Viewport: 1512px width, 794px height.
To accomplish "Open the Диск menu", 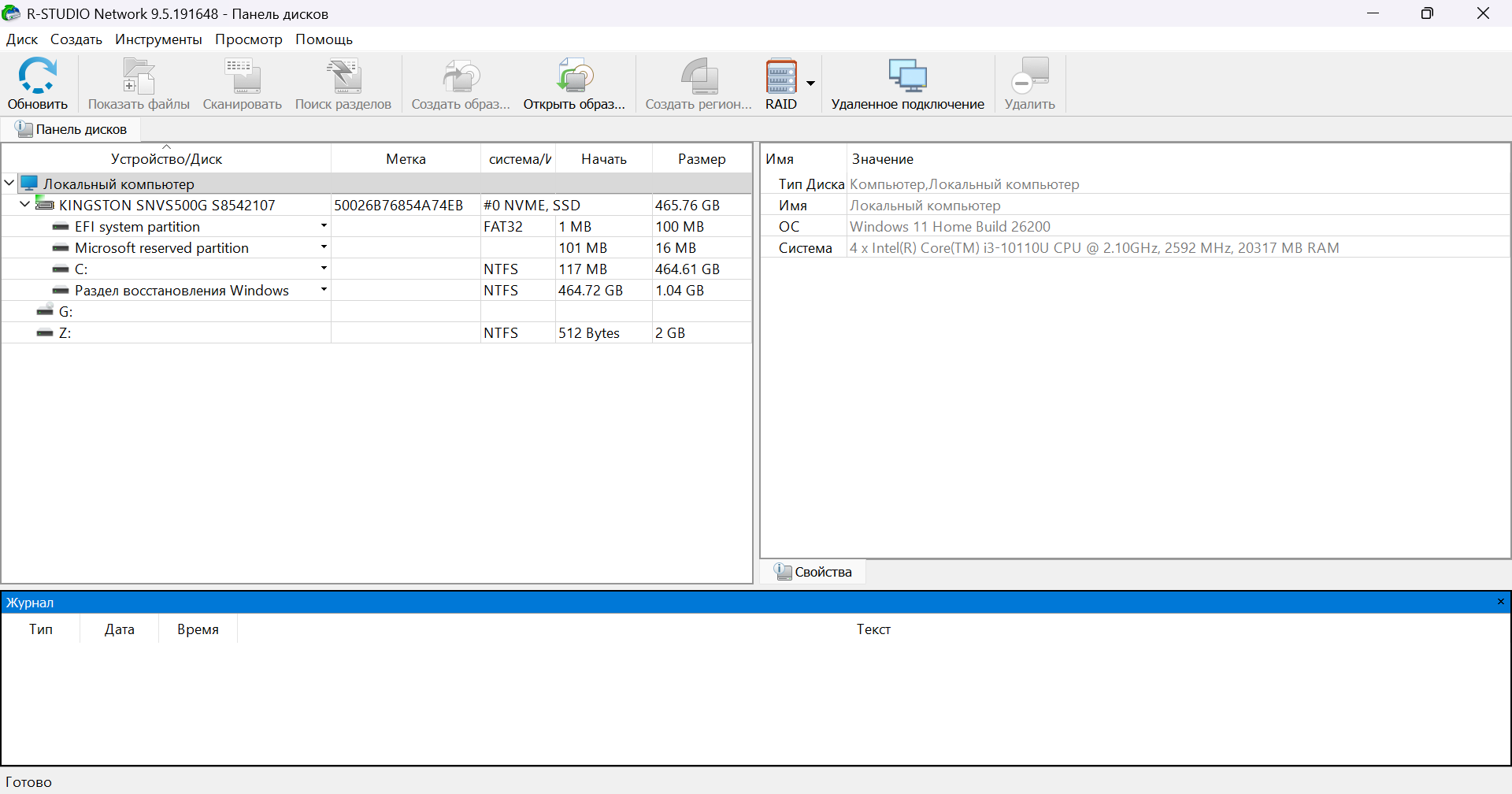I will pyautogui.click(x=22, y=39).
